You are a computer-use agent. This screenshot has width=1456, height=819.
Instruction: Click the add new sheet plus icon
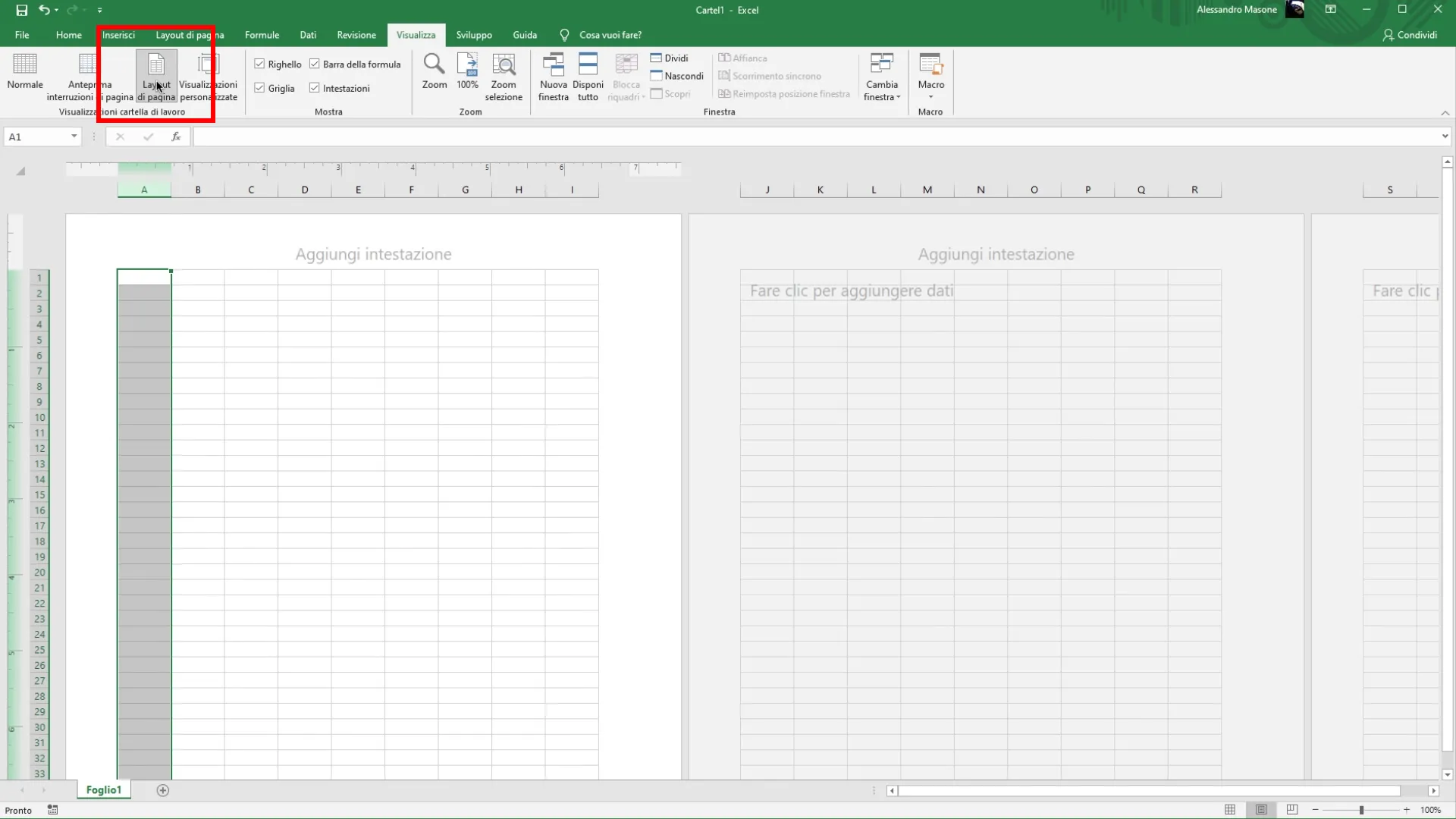click(163, 790)
